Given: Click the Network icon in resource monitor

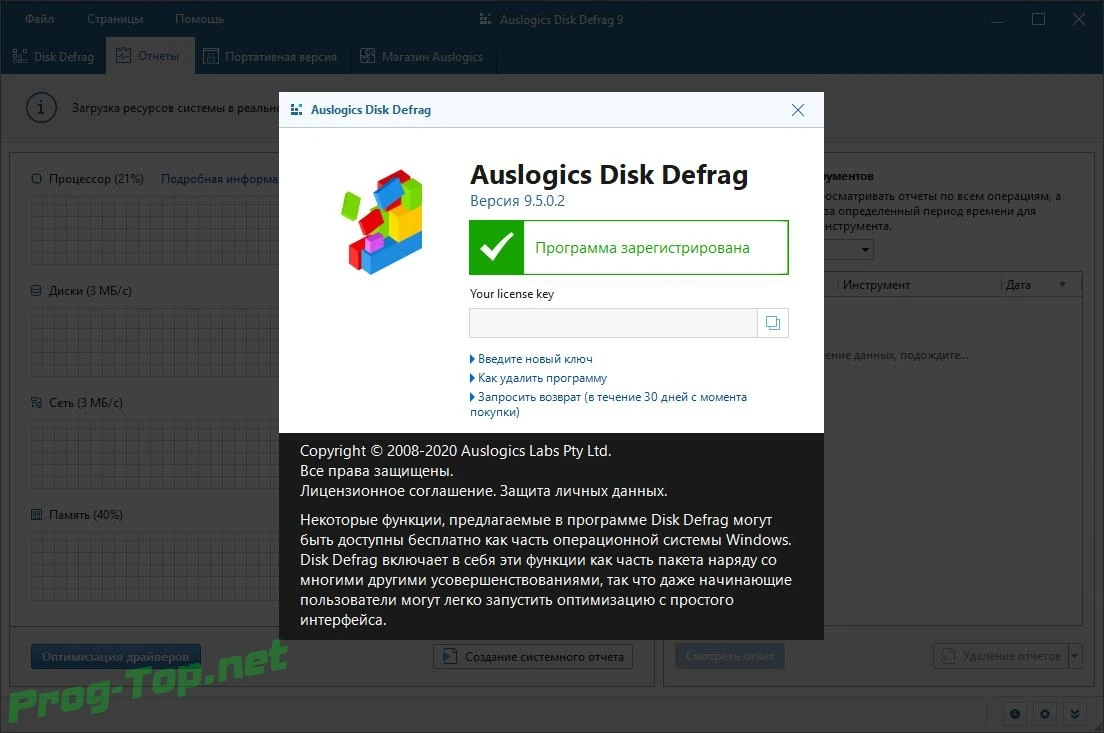Looking at the screenshot, I should [37, 403].
